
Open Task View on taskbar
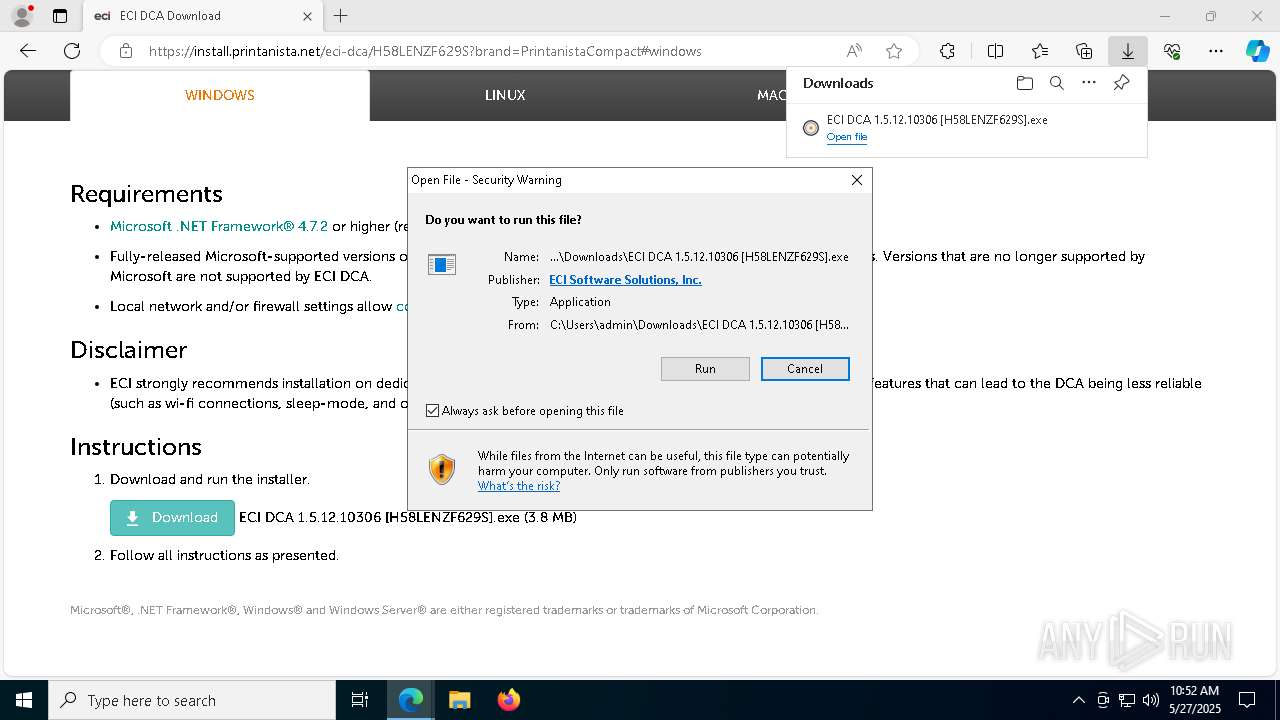[x=360, y=700]
